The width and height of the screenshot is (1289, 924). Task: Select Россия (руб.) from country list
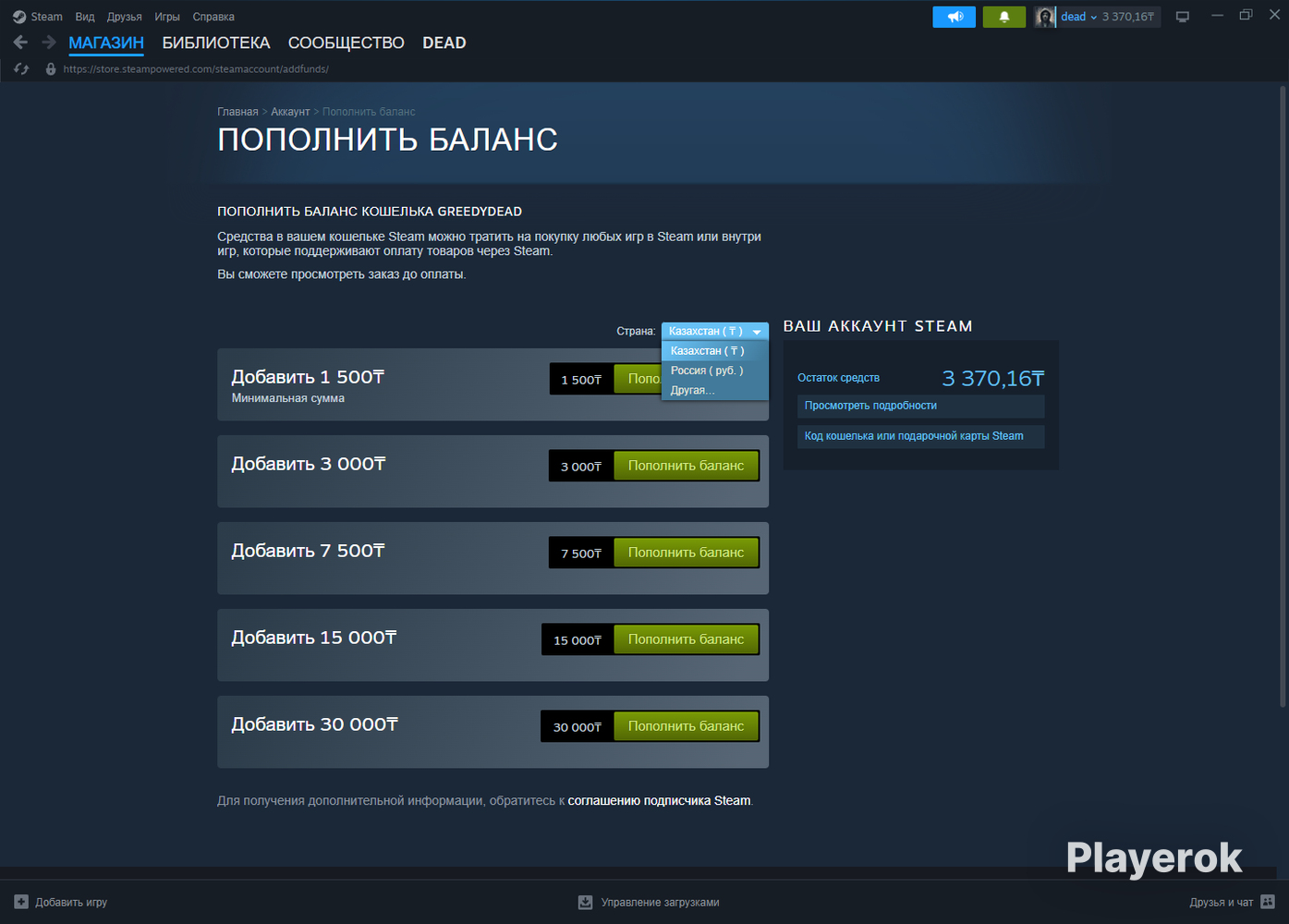[707, 371]
